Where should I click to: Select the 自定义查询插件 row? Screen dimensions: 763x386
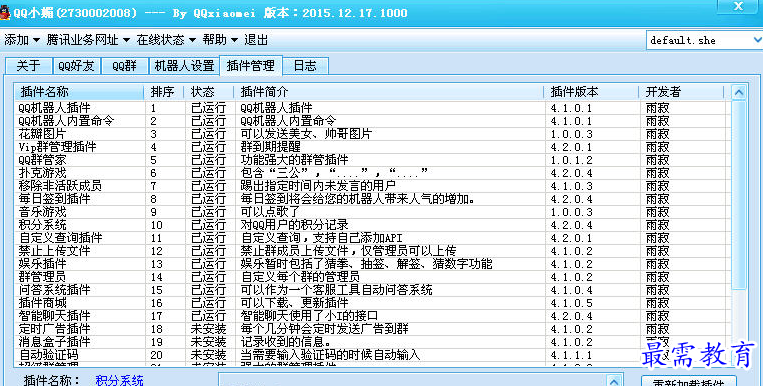pyautogui.click(x=372, y=238)
